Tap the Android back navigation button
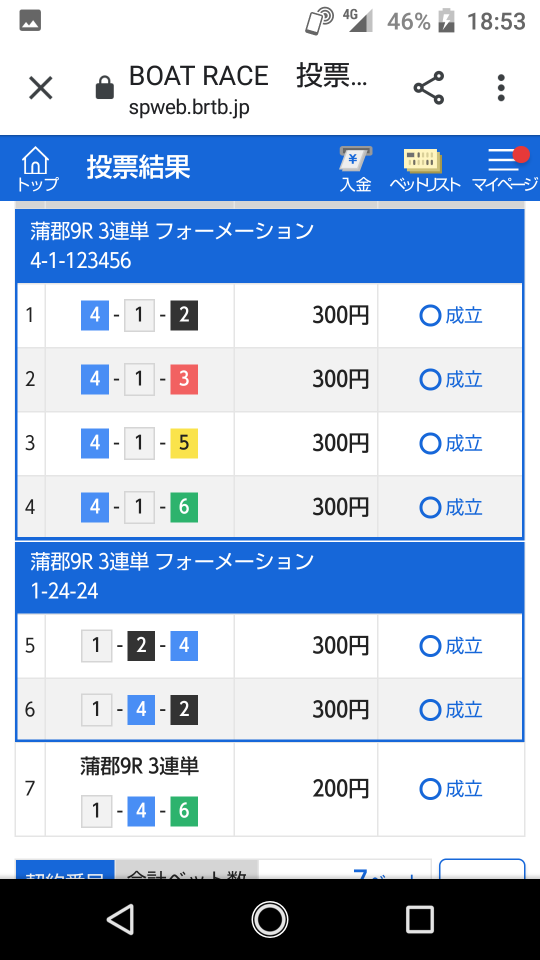Viewport: 540px width, 960px height. tap(121, 920)
